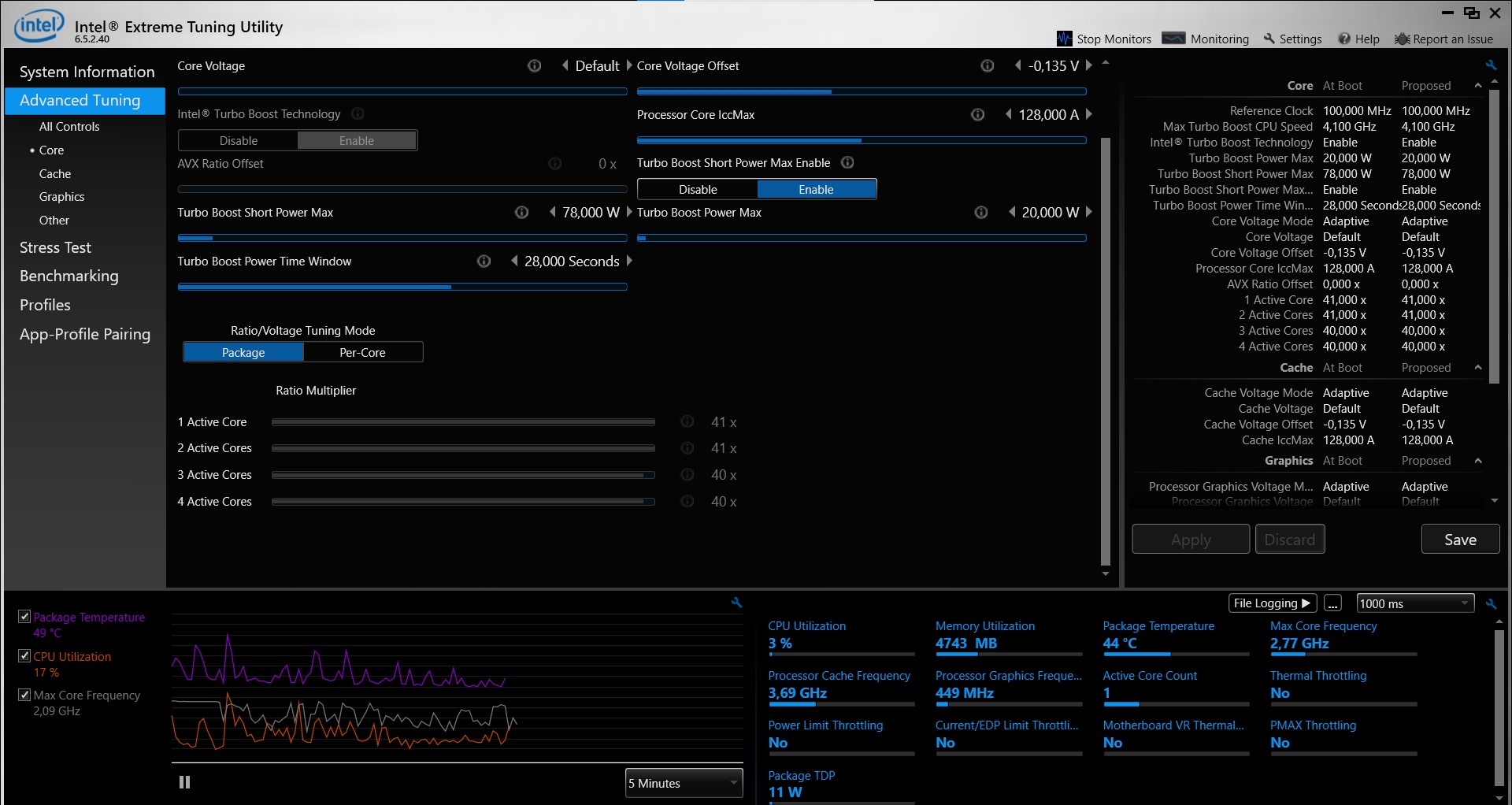1512x805 pixels.
Task: Increase Turbo Boost Power Time Window
Action: coord(629,261)
